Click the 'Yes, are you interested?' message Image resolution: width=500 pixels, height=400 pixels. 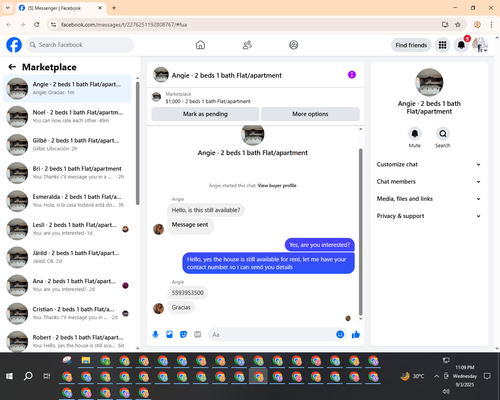pos(319,245)
